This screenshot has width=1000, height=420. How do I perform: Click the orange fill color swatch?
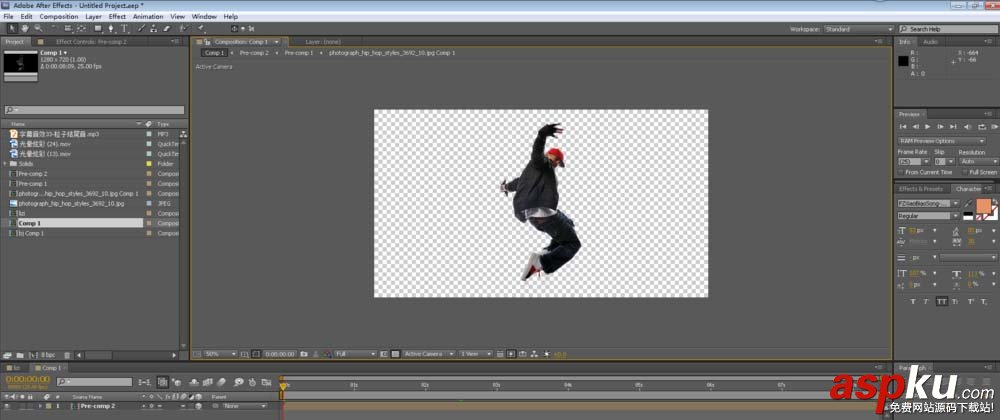[983, 206]
